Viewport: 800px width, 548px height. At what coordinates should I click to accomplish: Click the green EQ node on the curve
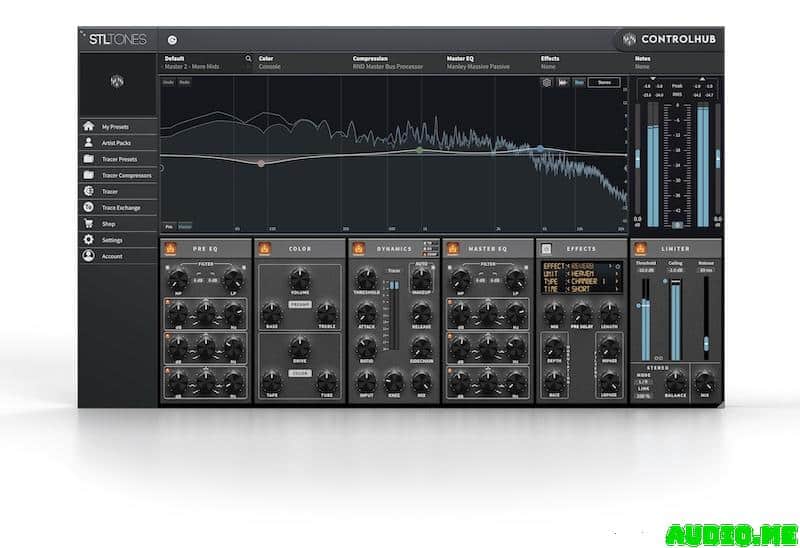[419, 150]
